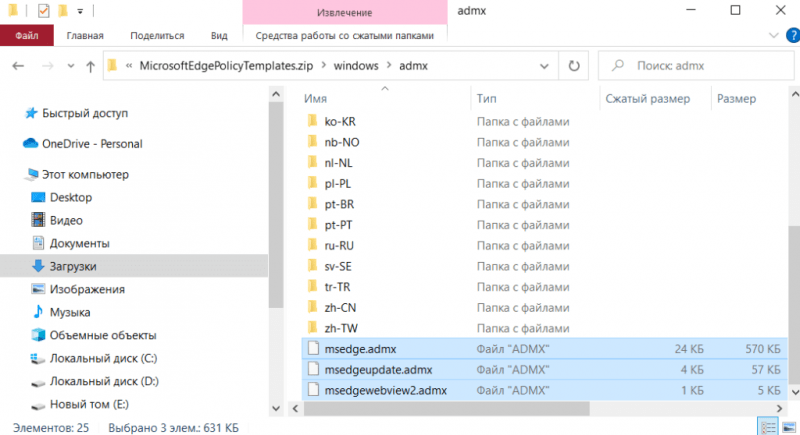Click the file list horizontal scrollbar right arrow
This screenshot has width=800, height=435.
(779, 408)
